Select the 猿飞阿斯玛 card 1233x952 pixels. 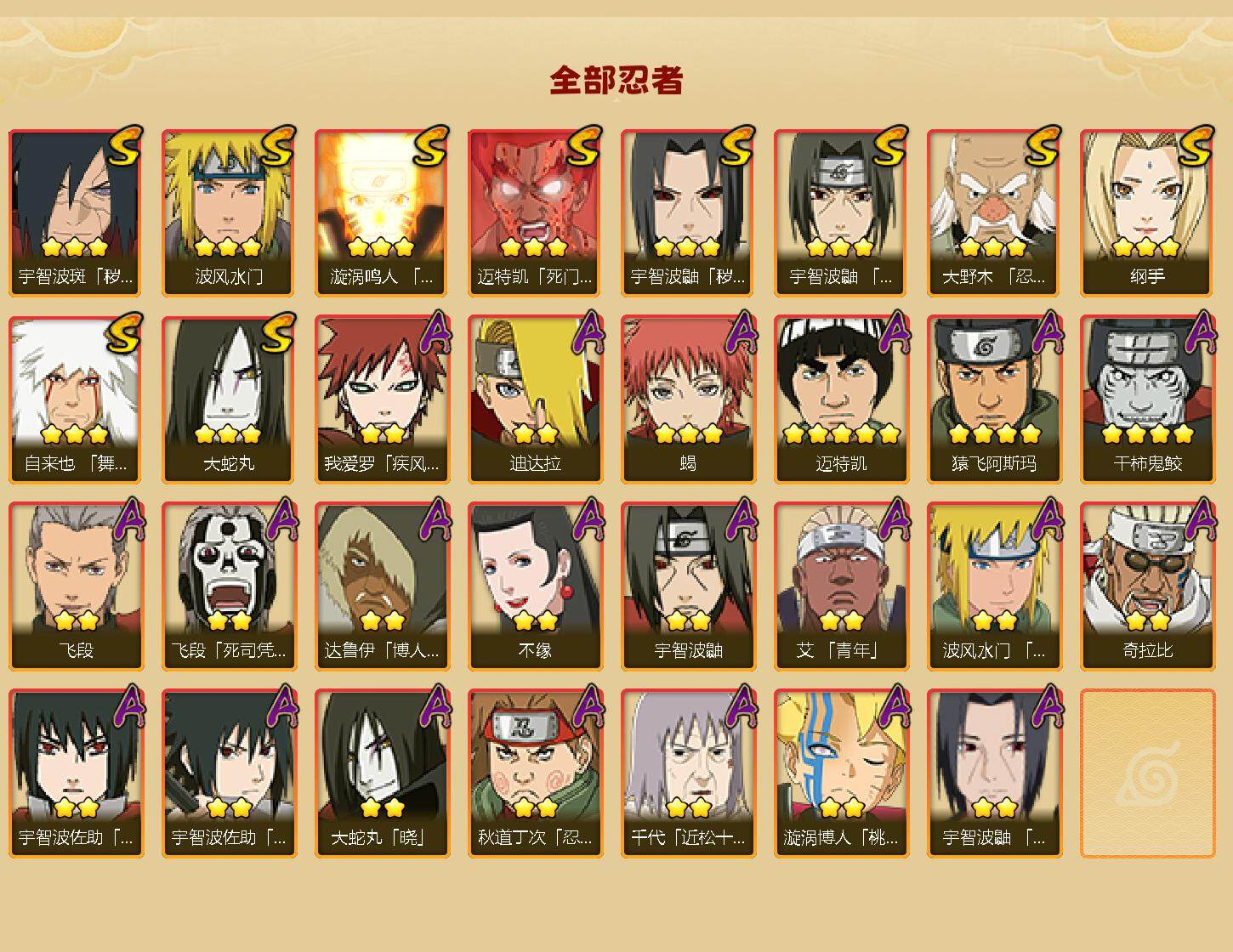pos(994,399)
